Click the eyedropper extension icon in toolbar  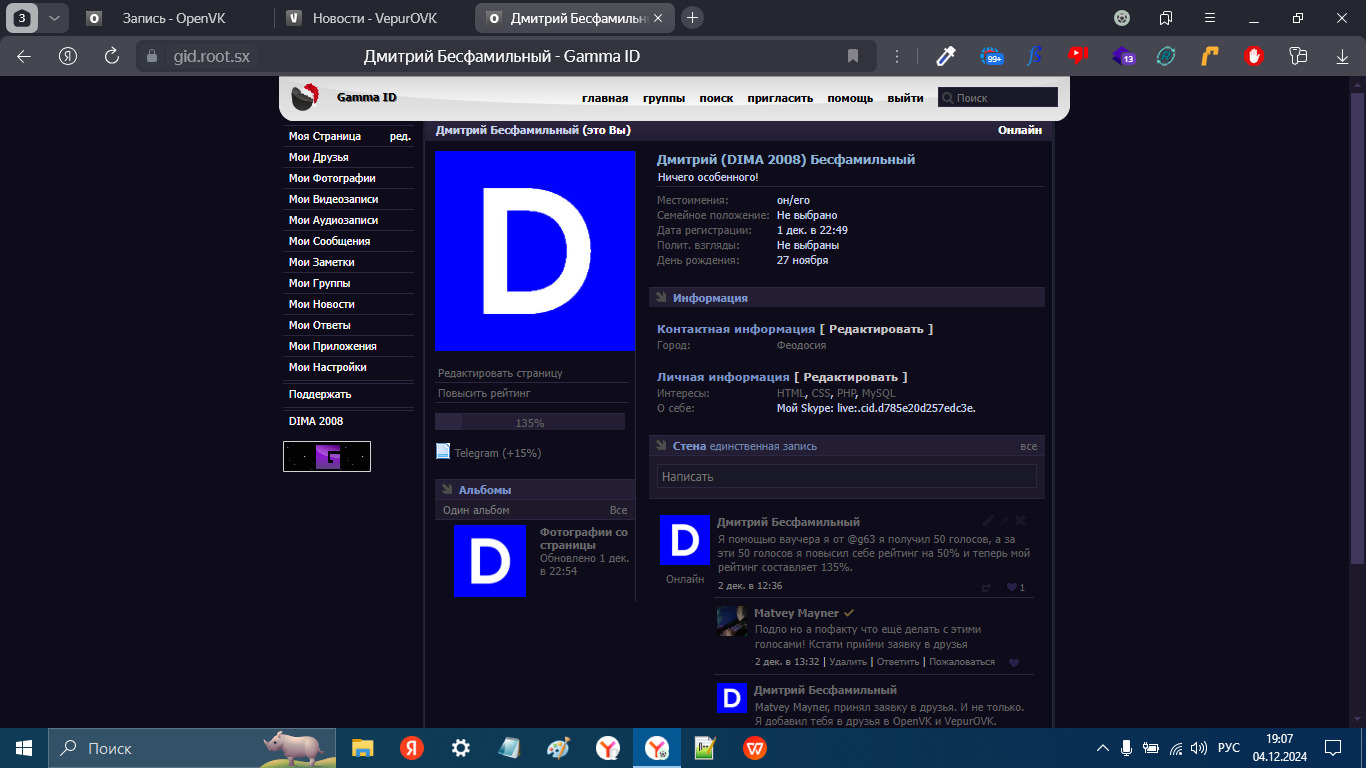tap(946, 56)
